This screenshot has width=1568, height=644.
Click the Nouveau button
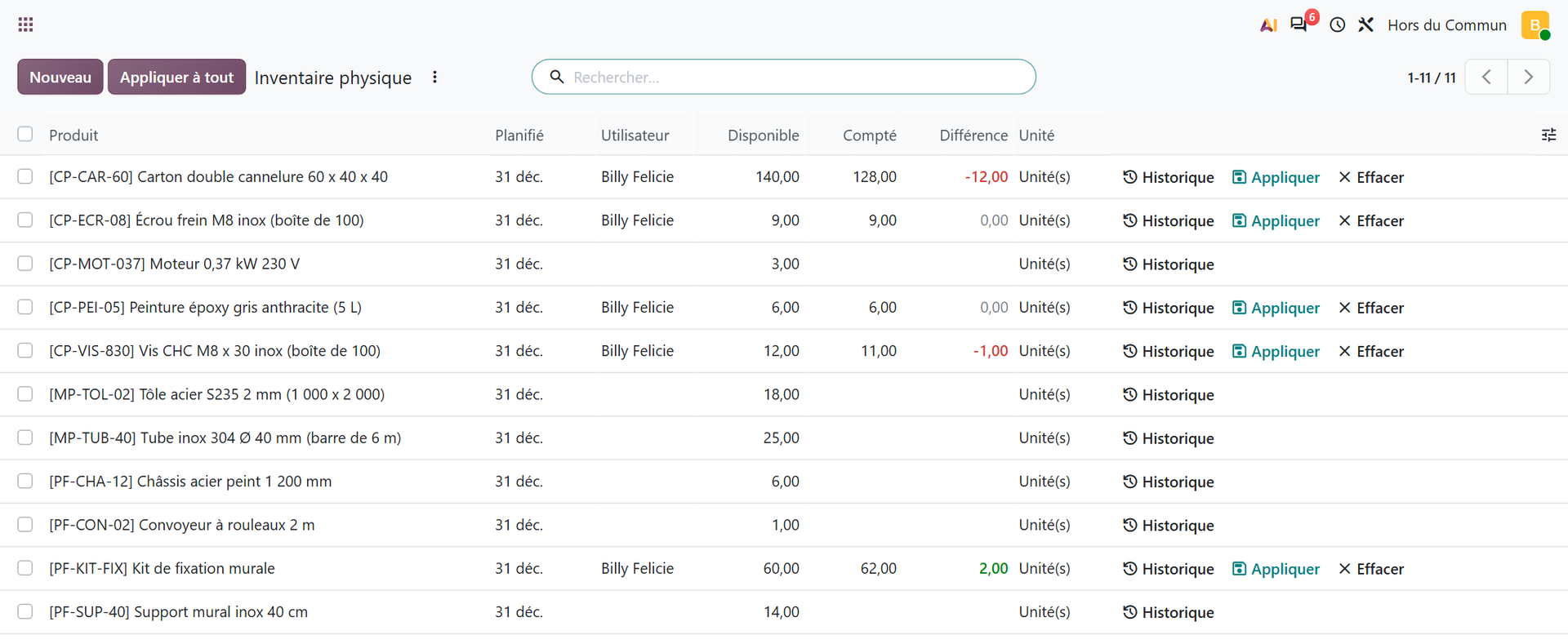pos(60,77)
